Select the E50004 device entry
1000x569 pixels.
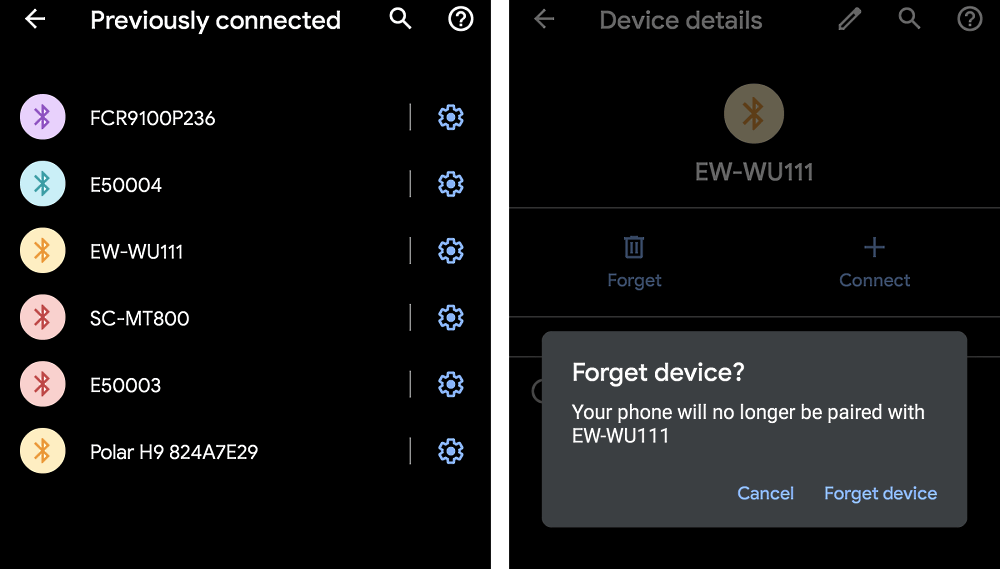pos(126,185)
